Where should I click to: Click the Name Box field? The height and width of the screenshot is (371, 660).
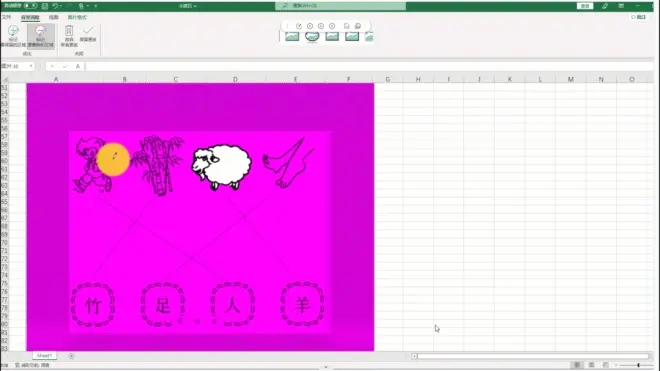14,66
